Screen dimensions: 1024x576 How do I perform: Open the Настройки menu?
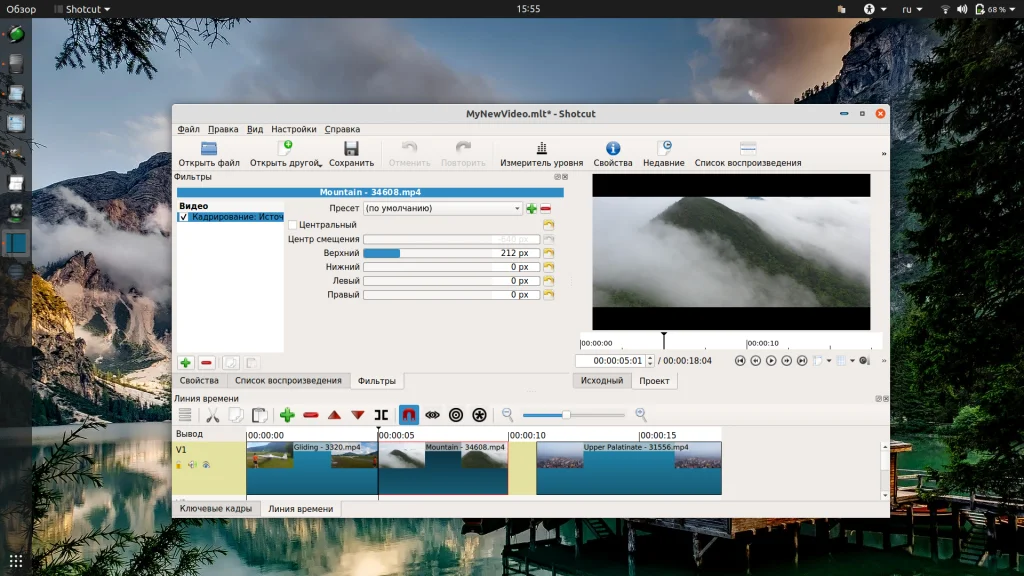pos(293,129)
